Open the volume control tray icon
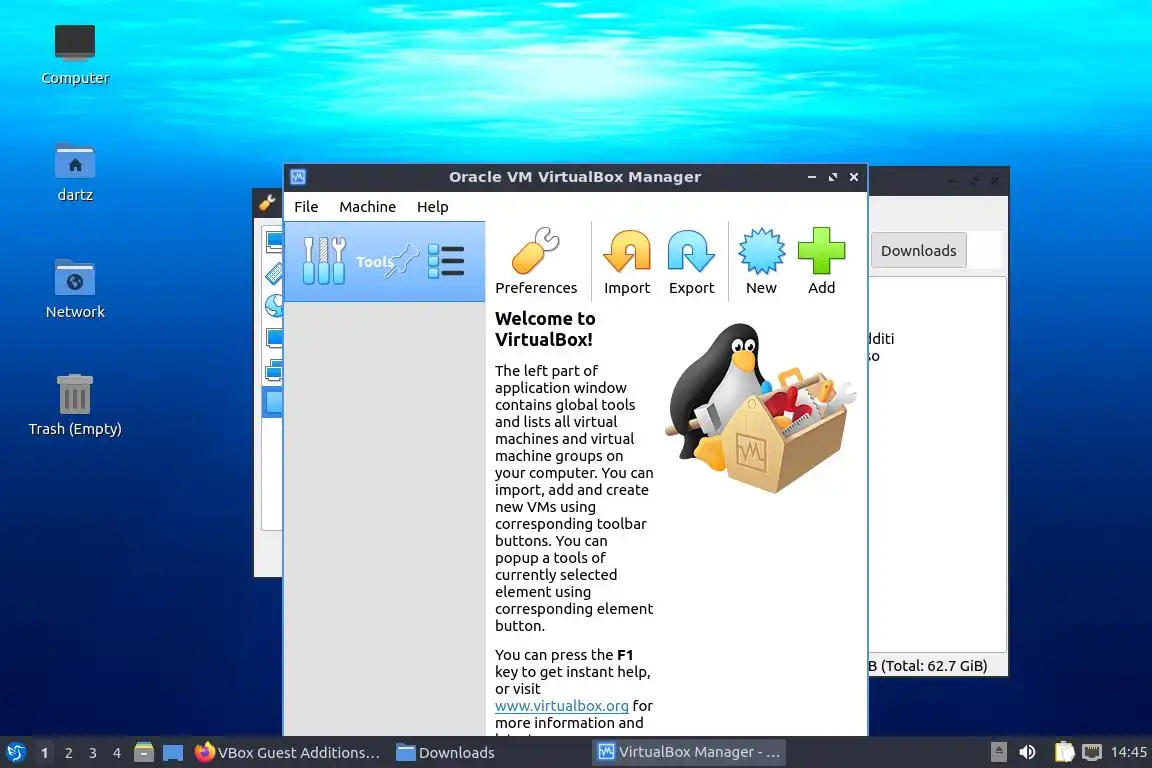 [x=1027, y=752]
